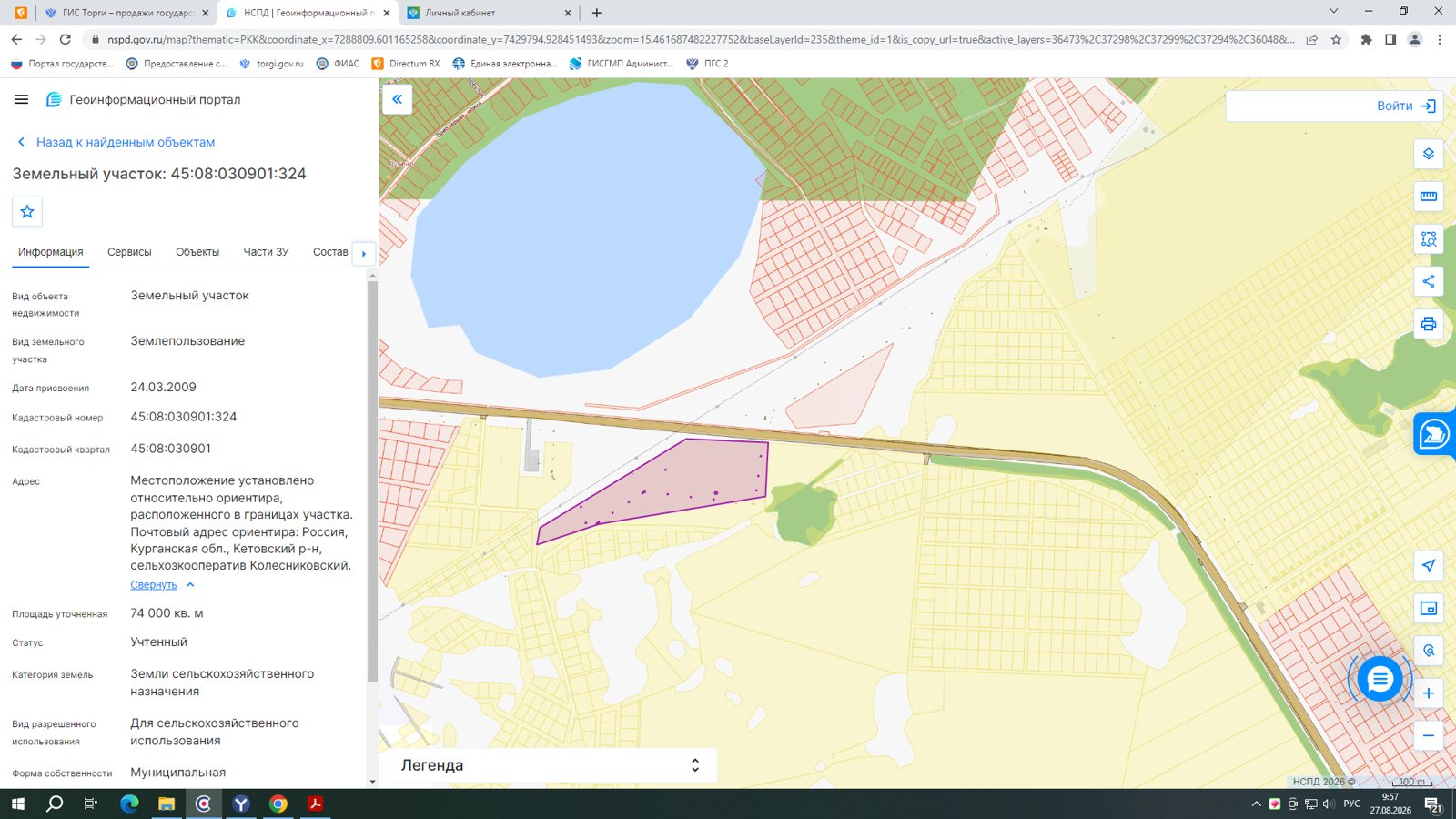1456x819 pixels.
Task: Open map layers panel
Action: click(x=1429, y=154)
